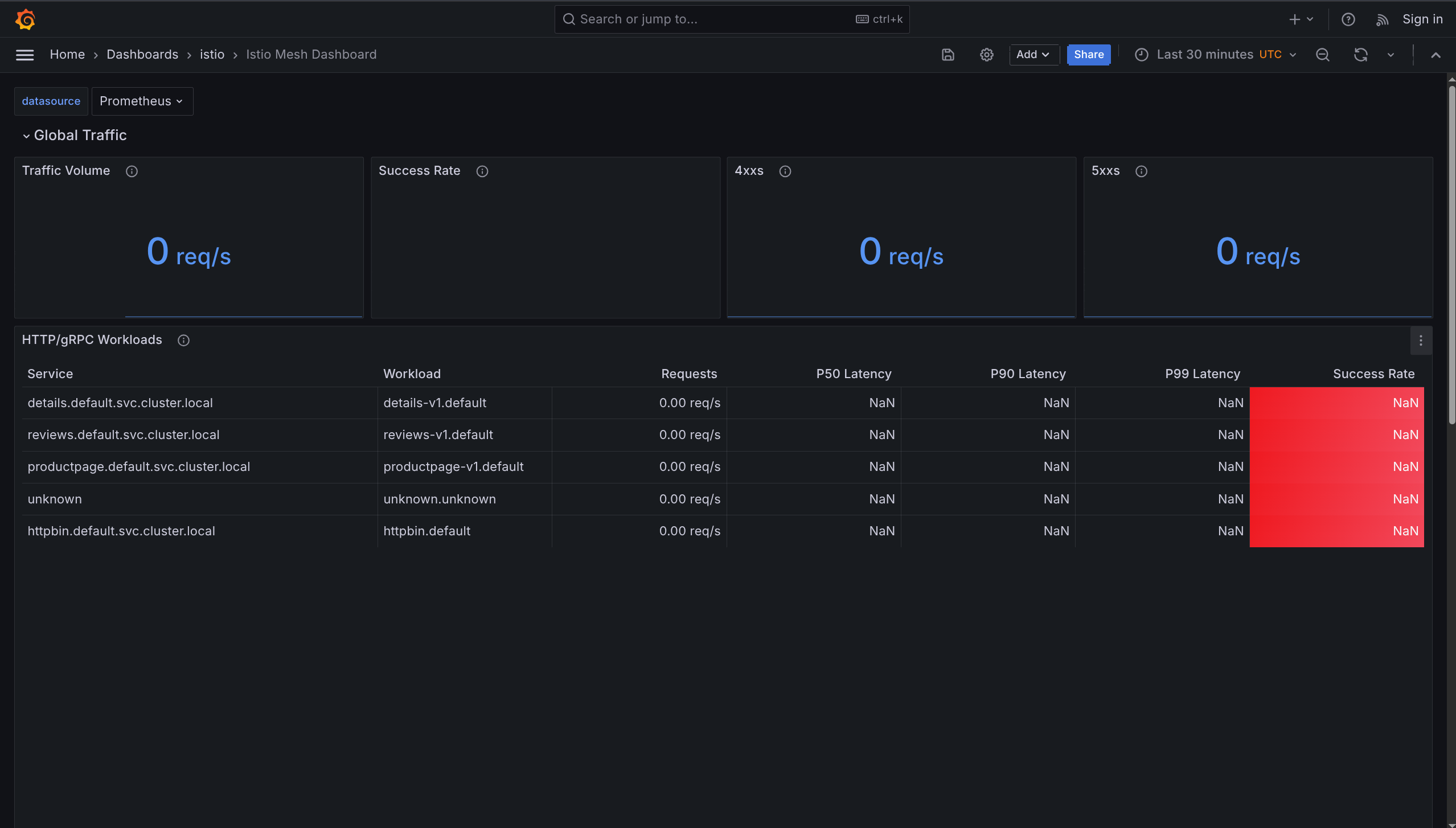Expand the Add panel dropdown
This screenshot has width=1456, height=828.
tap(1033, 55)
